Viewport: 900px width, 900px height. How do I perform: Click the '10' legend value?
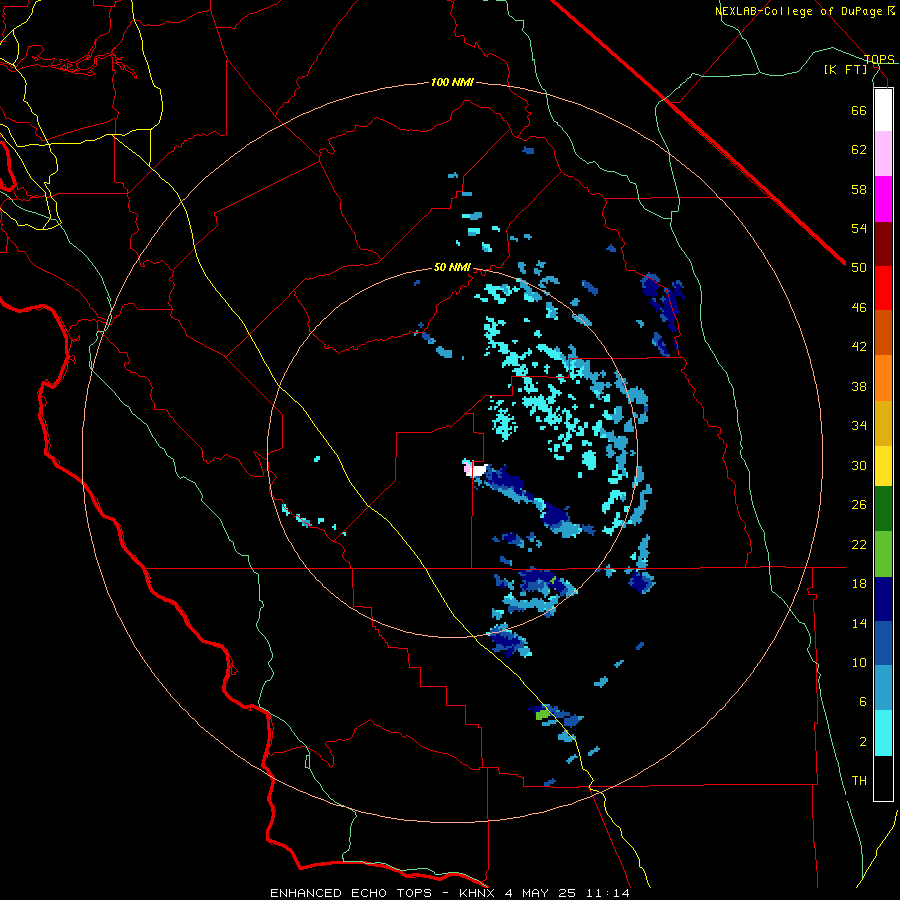point(859,662)
